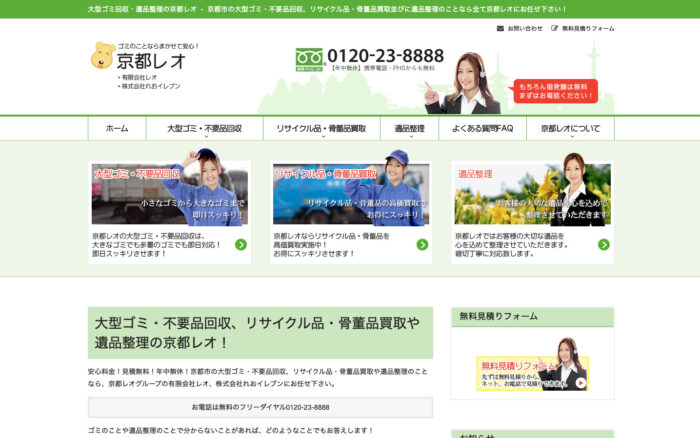Click the top green banner tagline text
The image size is (700, 438).
coord(327,9)
